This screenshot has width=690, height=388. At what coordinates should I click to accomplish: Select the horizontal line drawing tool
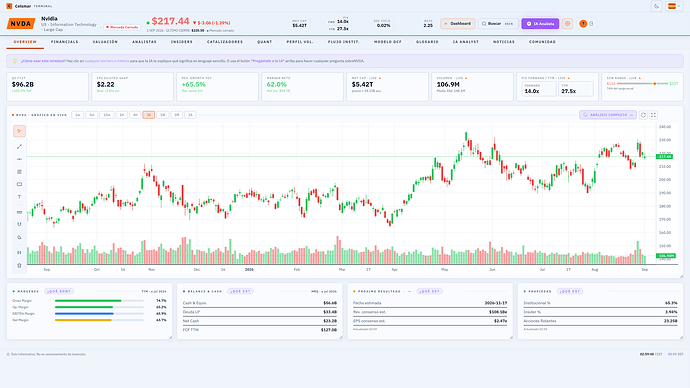tap(19, 159)
